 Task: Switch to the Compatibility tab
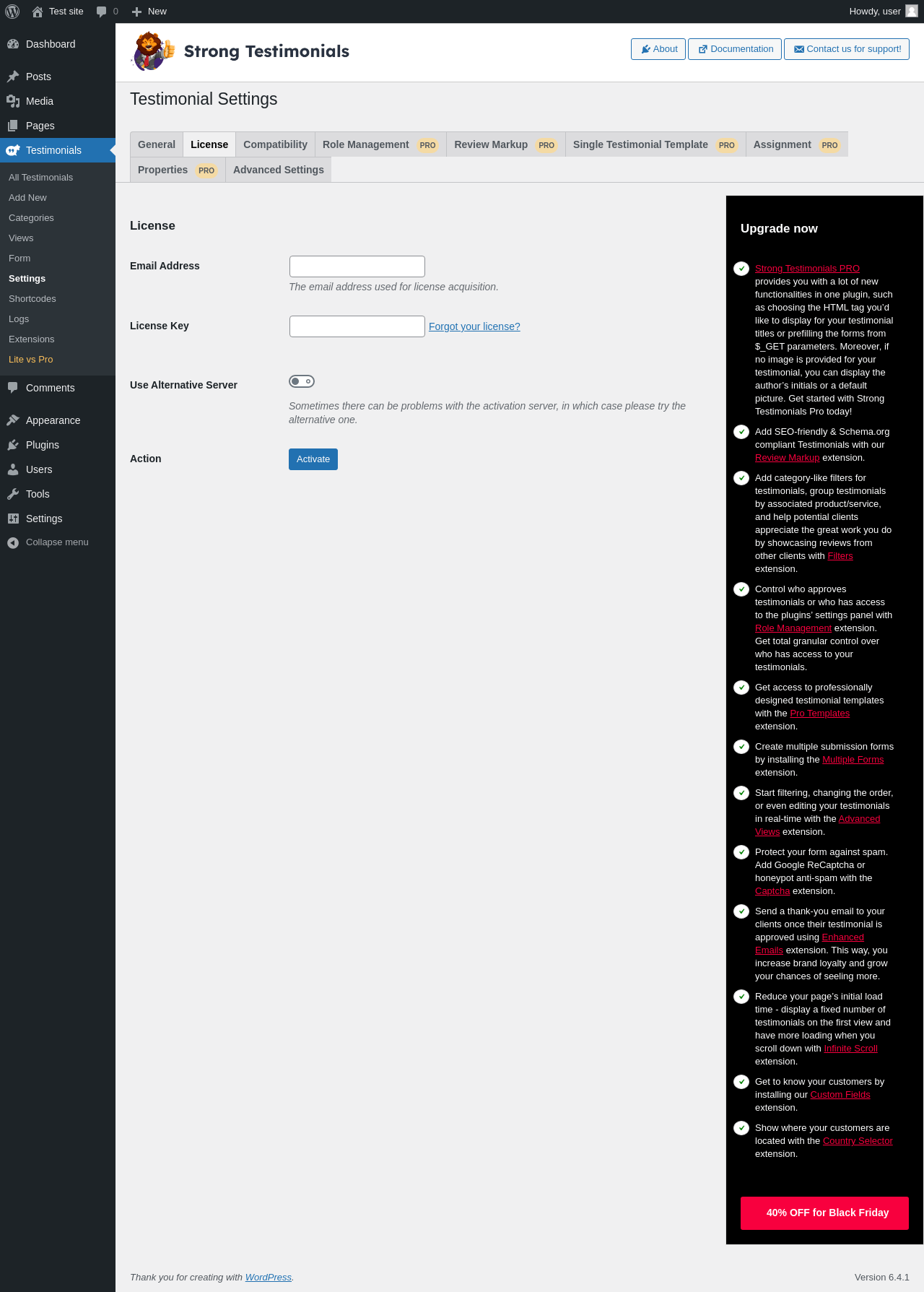[x=275, y=144]
